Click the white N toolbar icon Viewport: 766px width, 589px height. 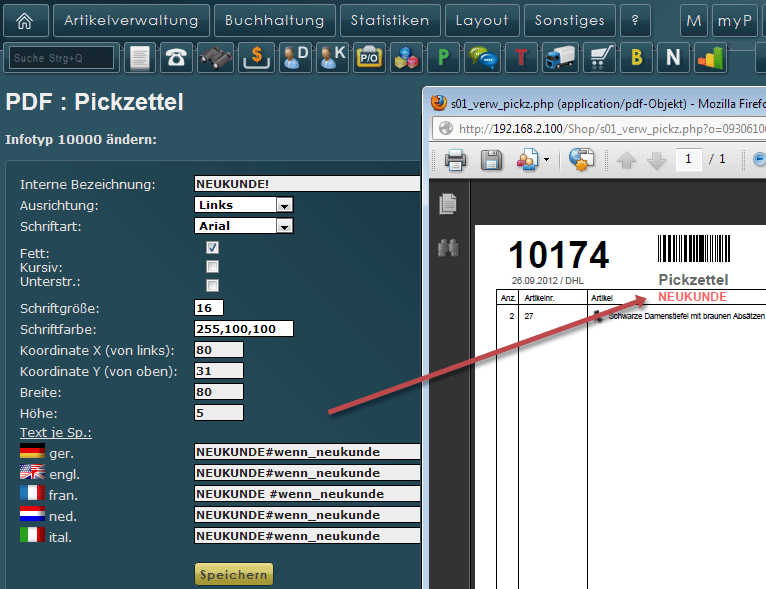point(674,58)
